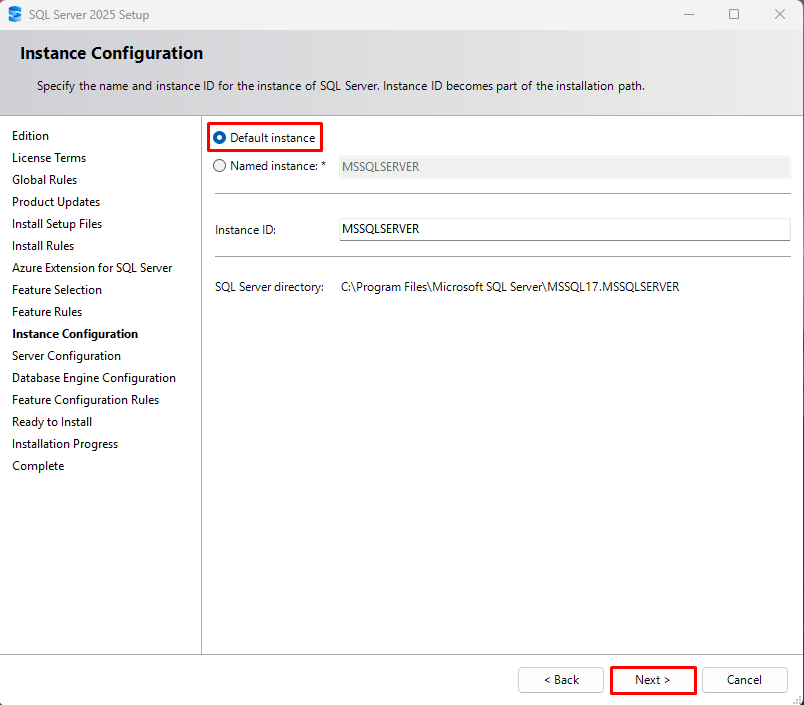Click the Install Setup Files step

pyautogui.click(x=57, y=224)
